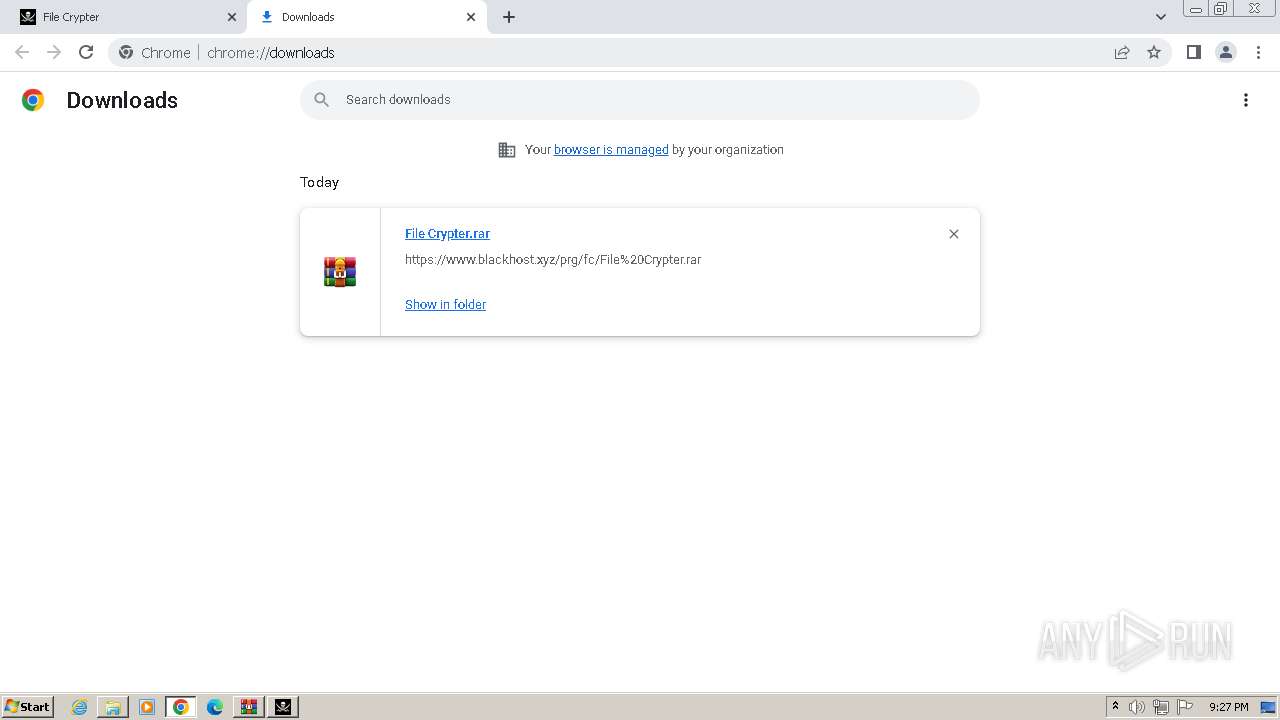The image size is (1280, 720).
Task: Click the 9:27 PM clock
Action: (1228, 707)
